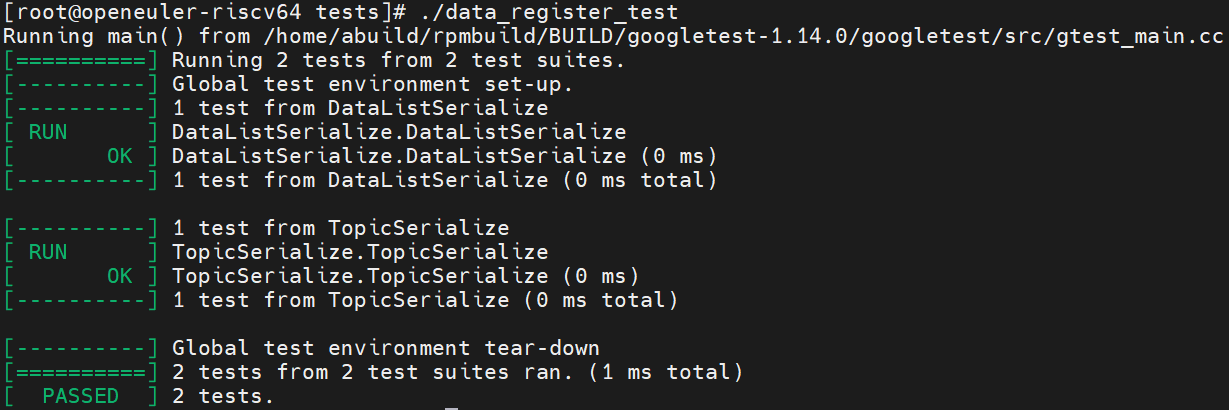Click "1 test from DataListSerialize (0 ms total)" line
Screen dimensions: 1229x410
pos(445,180)
